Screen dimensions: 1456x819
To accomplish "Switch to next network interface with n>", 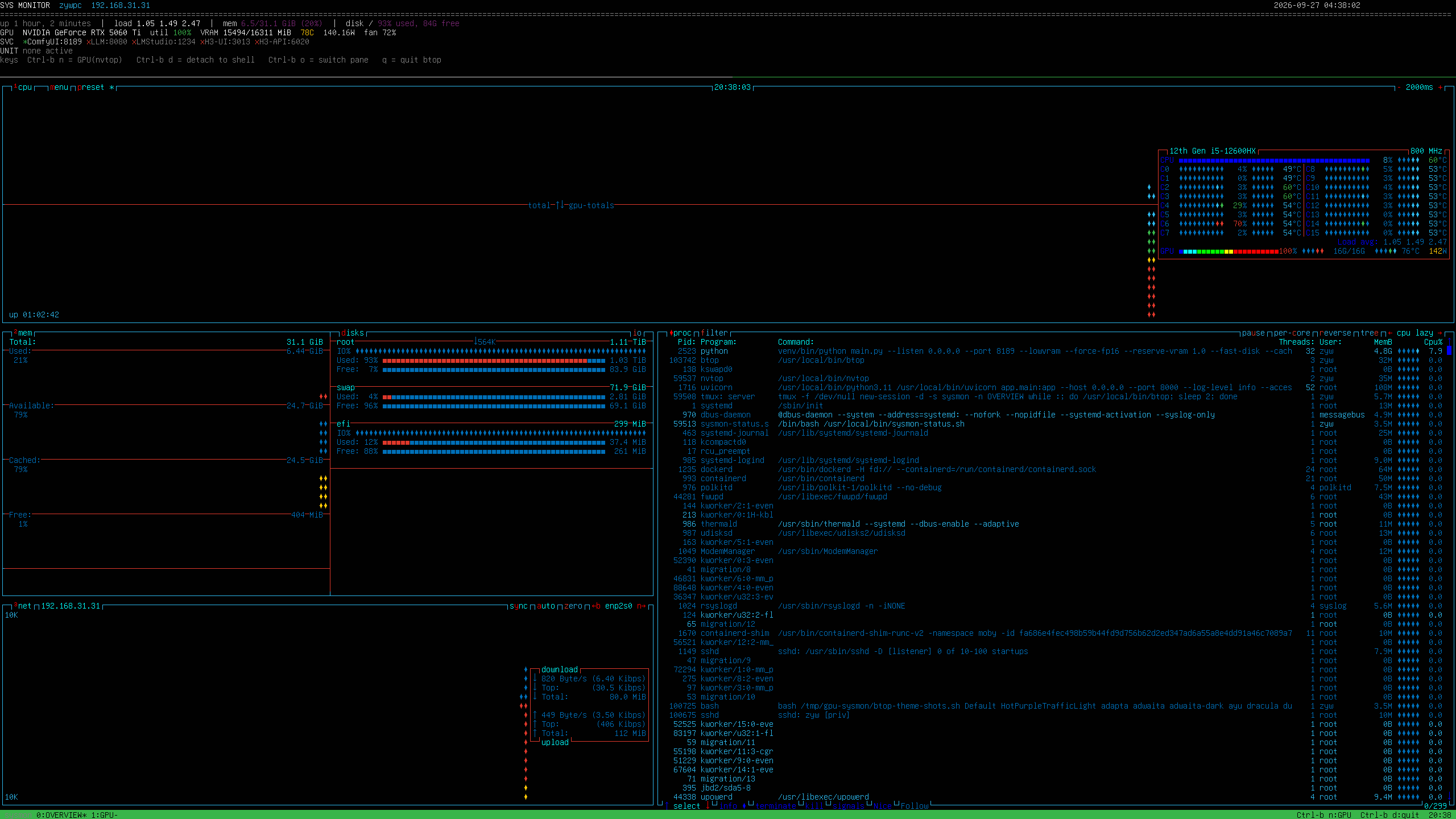I will coord(642,606).
